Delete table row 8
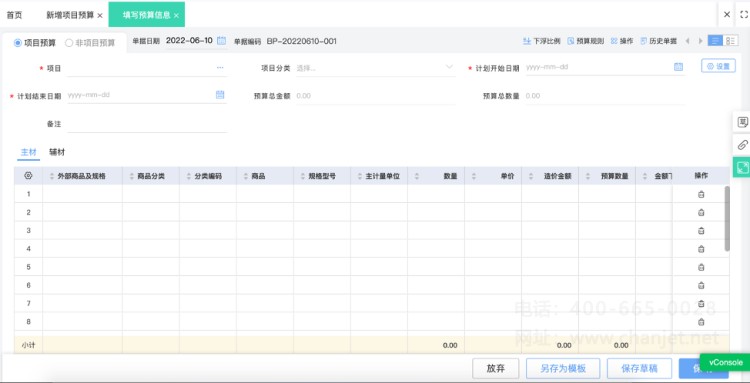 (701, 322)
